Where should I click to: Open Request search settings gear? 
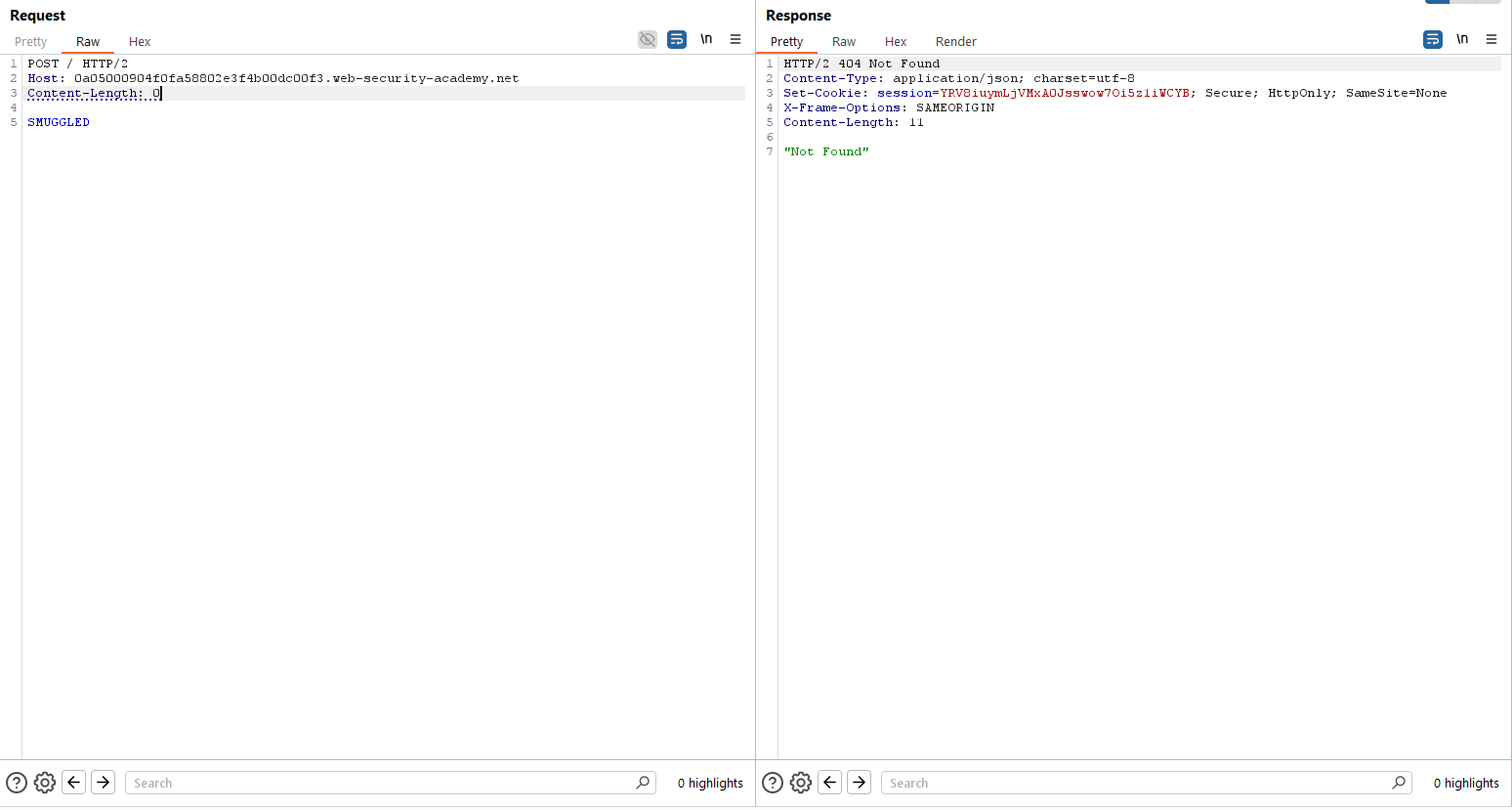point(45,783)
